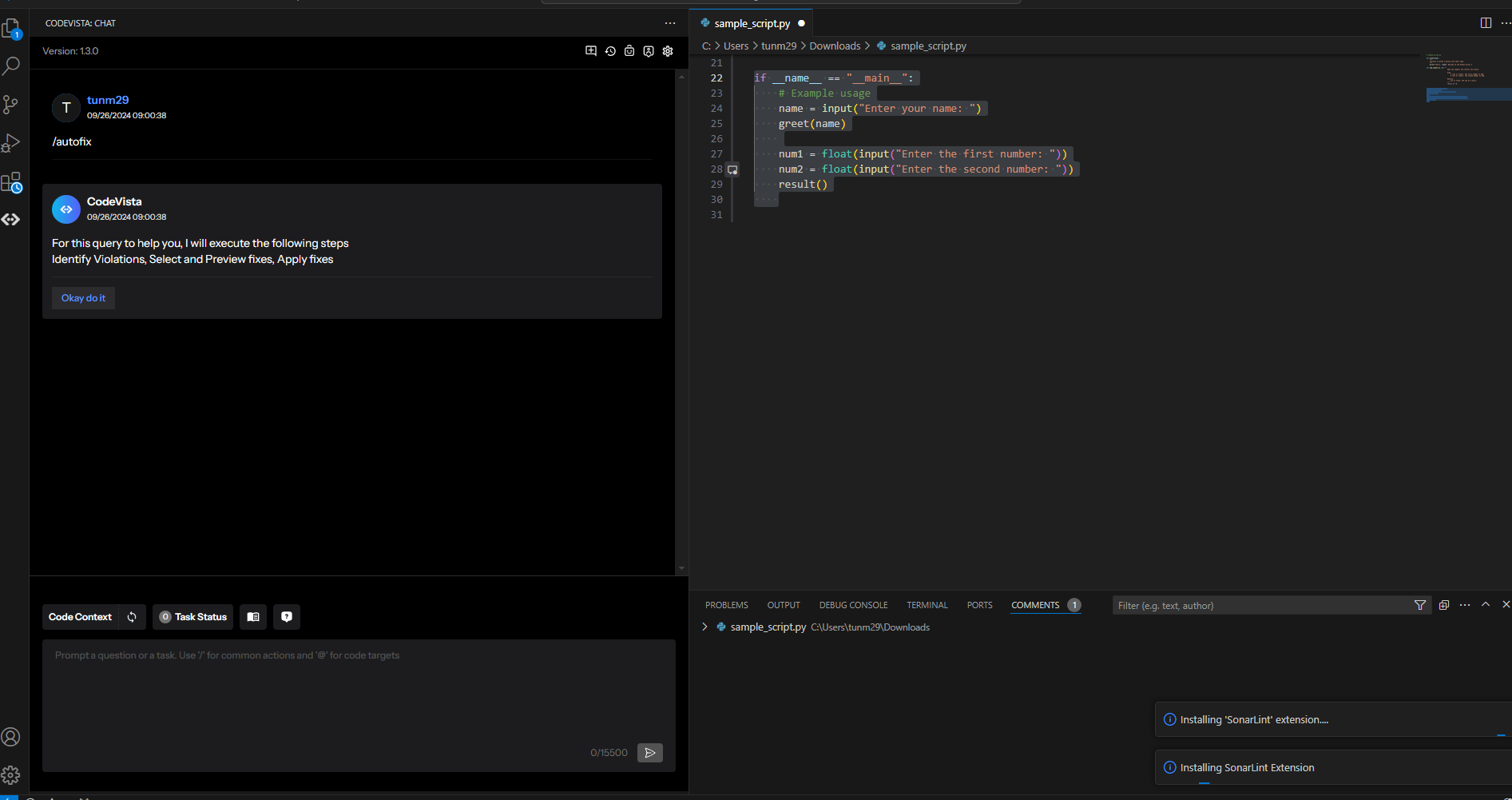Click the tunm29 username link
1512x800 pixels.
[108, 100]
